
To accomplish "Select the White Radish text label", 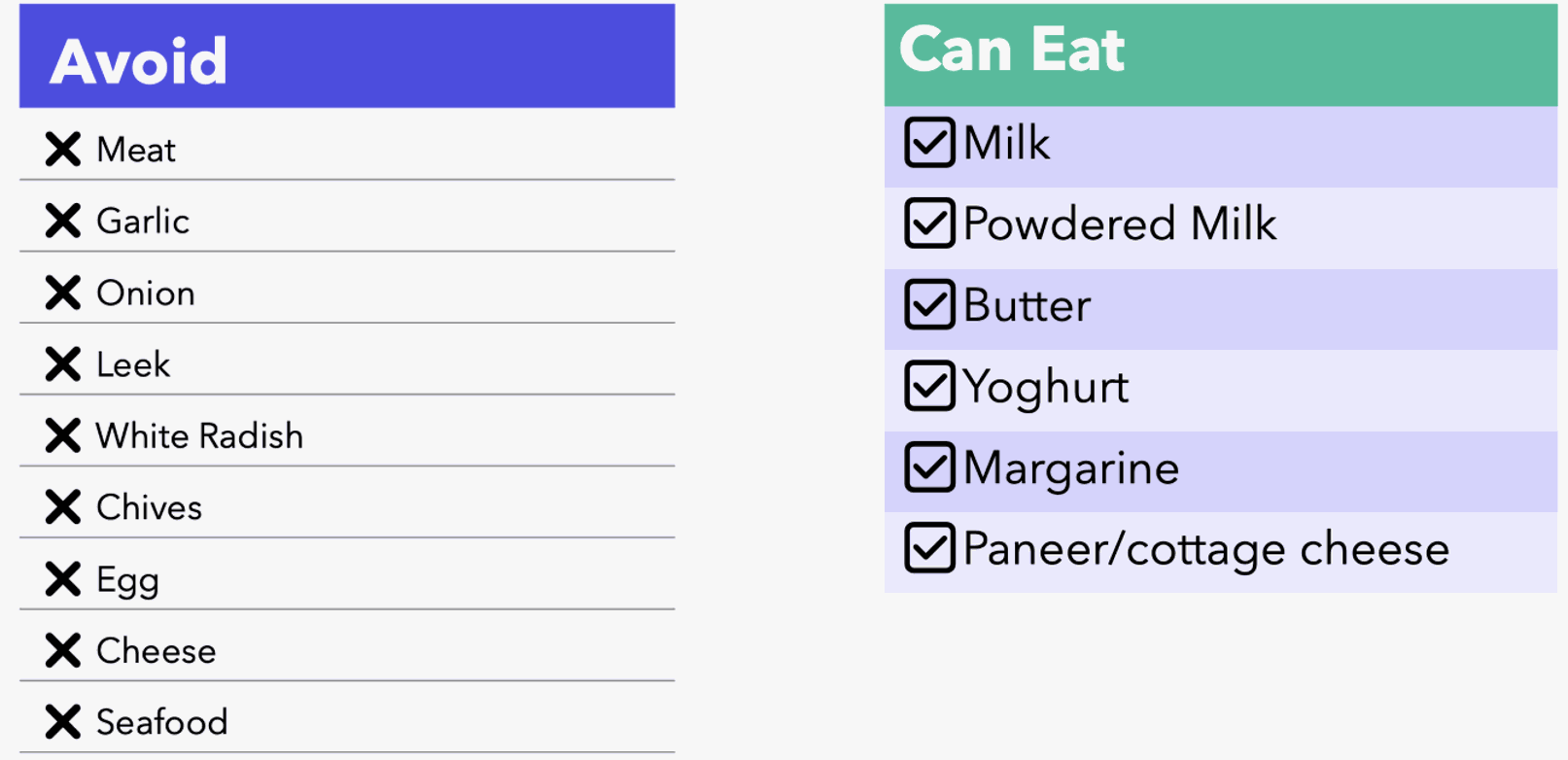I will 199,436.
